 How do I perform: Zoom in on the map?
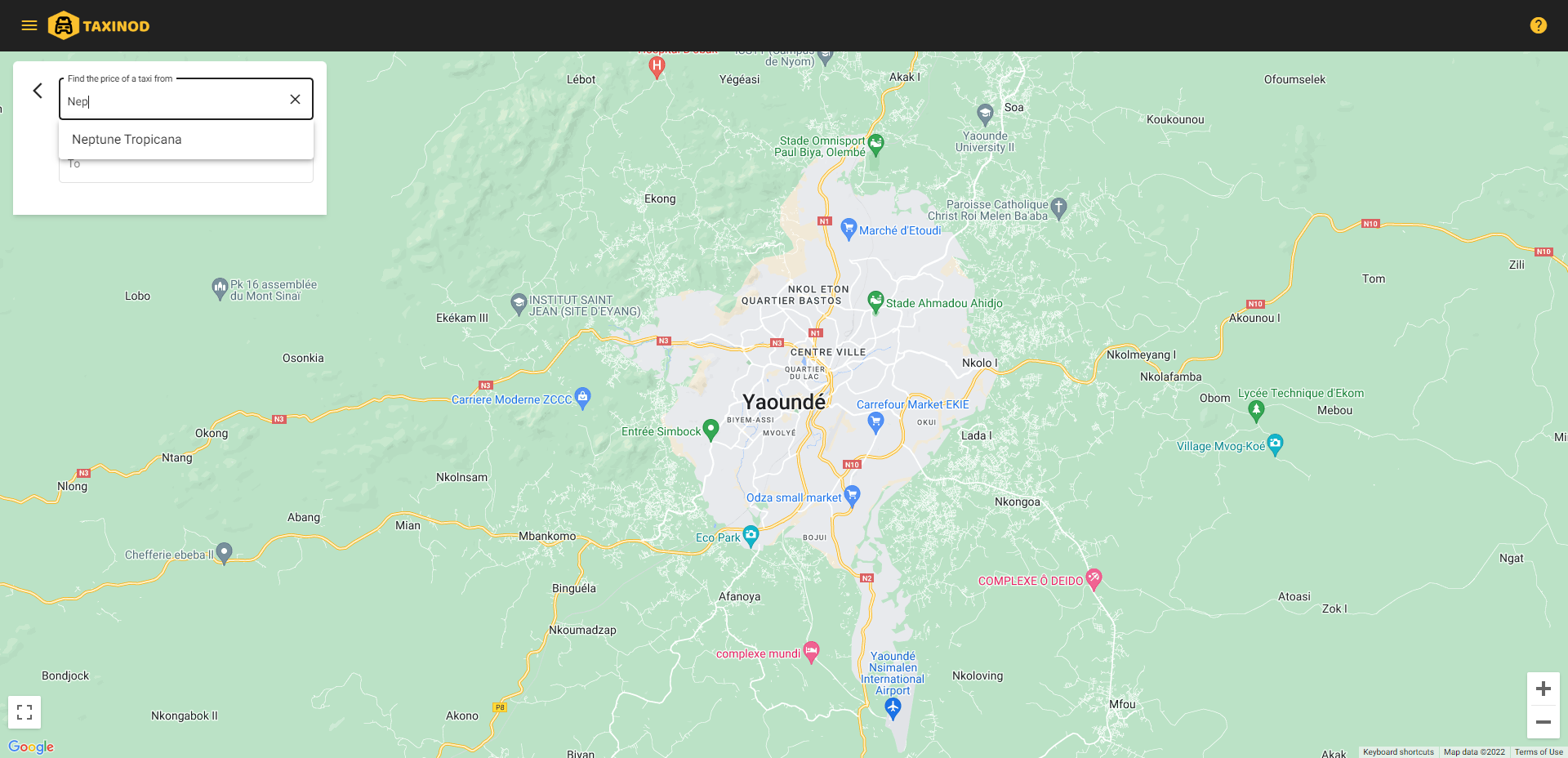(x=1543, y=689)
